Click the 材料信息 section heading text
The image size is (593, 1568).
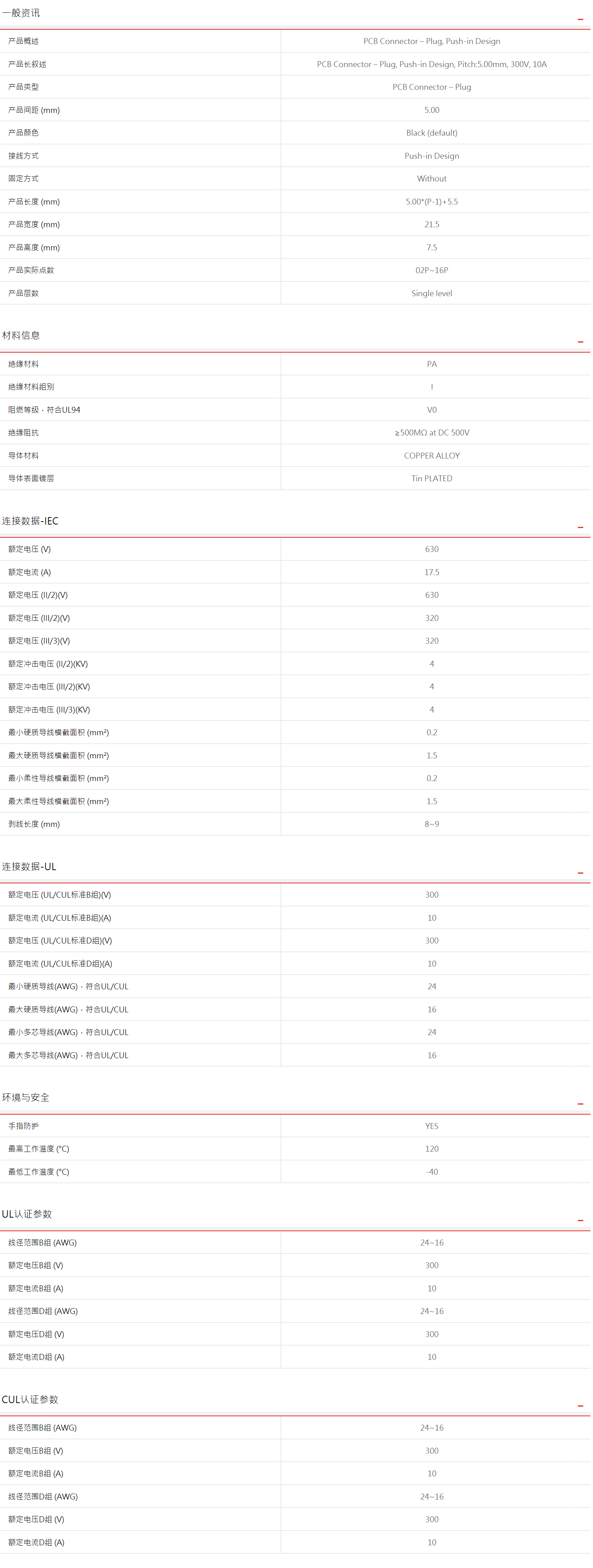point(21,335)
